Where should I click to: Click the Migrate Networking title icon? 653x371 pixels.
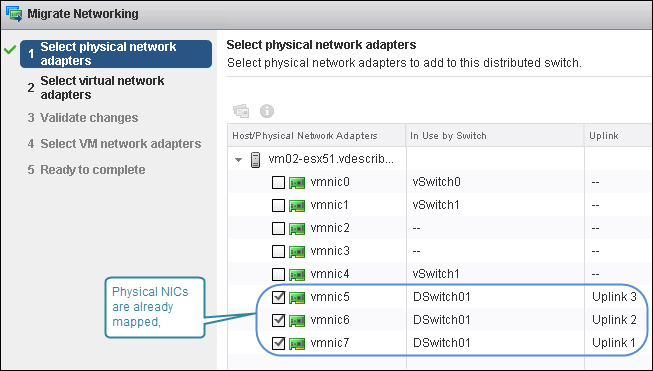14,14
